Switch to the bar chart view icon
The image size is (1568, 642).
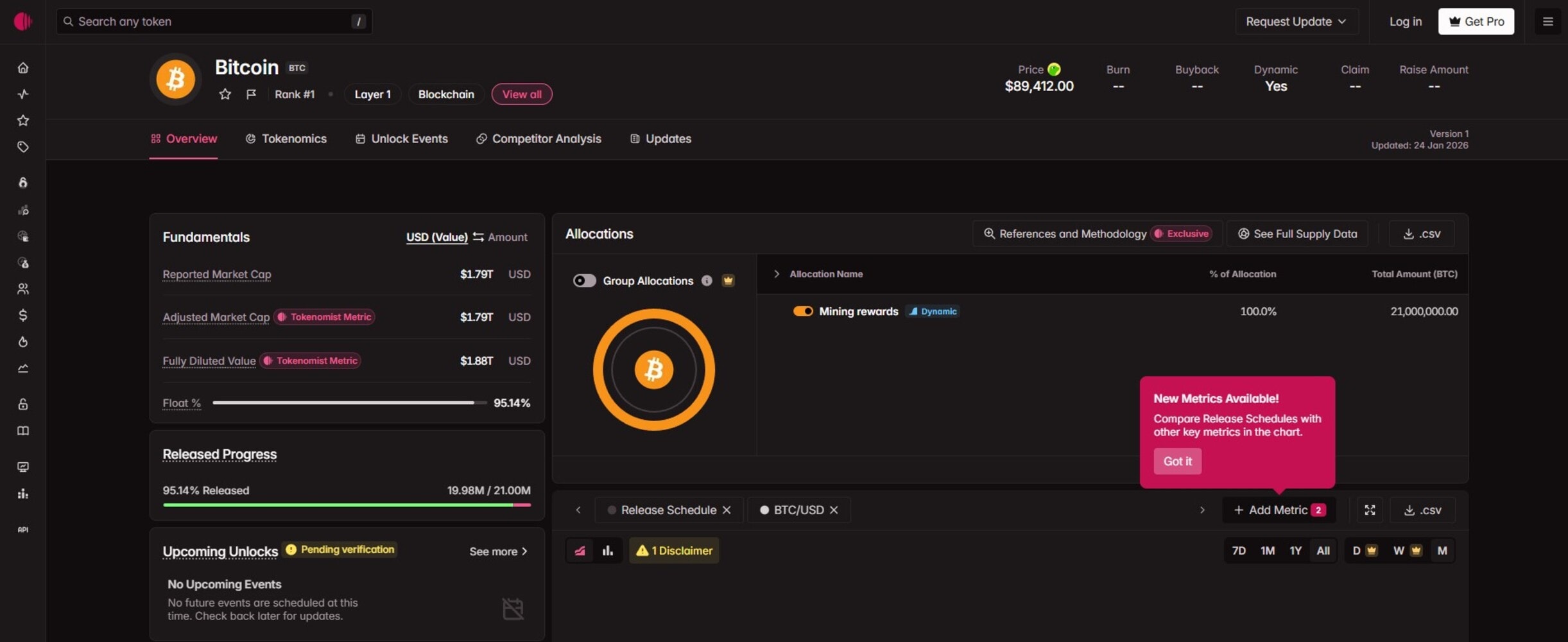[607, 551]
